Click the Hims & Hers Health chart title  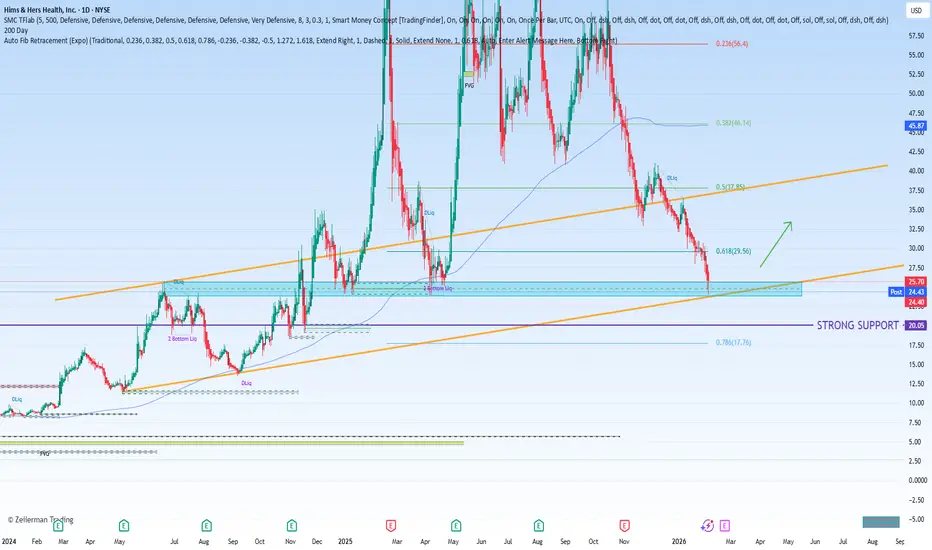pos(57,10)
